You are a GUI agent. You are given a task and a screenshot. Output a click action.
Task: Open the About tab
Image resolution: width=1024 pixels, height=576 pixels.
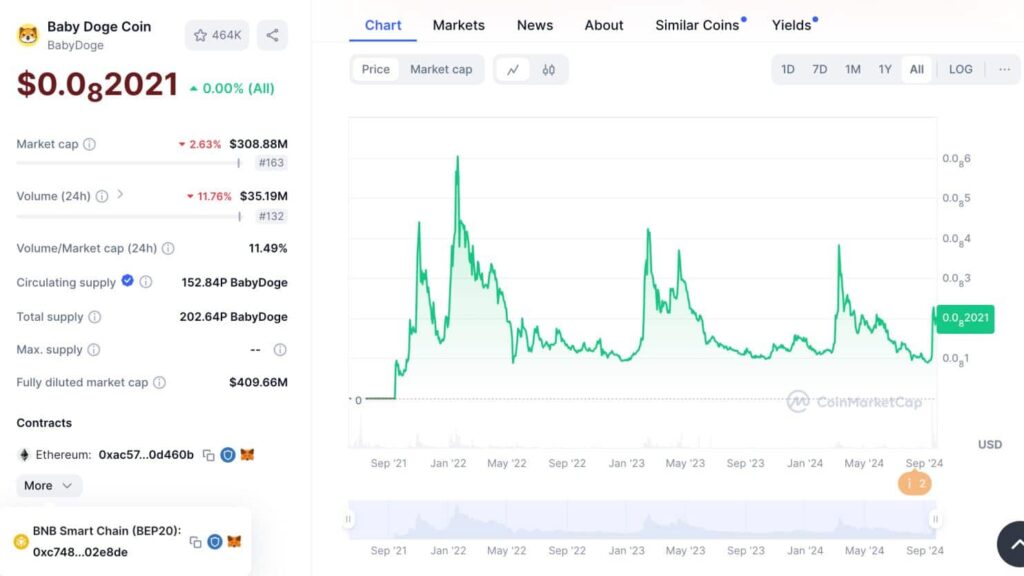click(603, 25)
